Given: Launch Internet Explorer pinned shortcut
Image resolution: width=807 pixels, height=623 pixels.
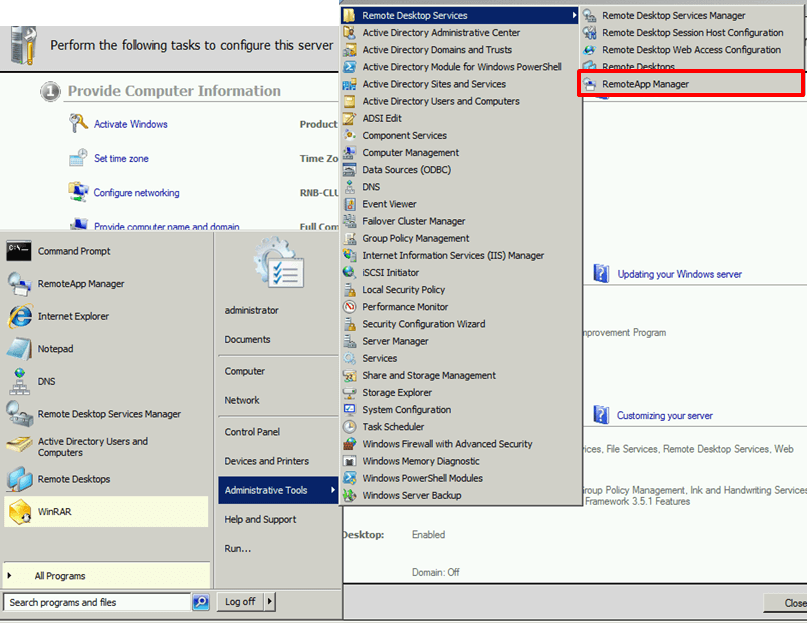Looking at the screenshot, I should coord(73,316).
